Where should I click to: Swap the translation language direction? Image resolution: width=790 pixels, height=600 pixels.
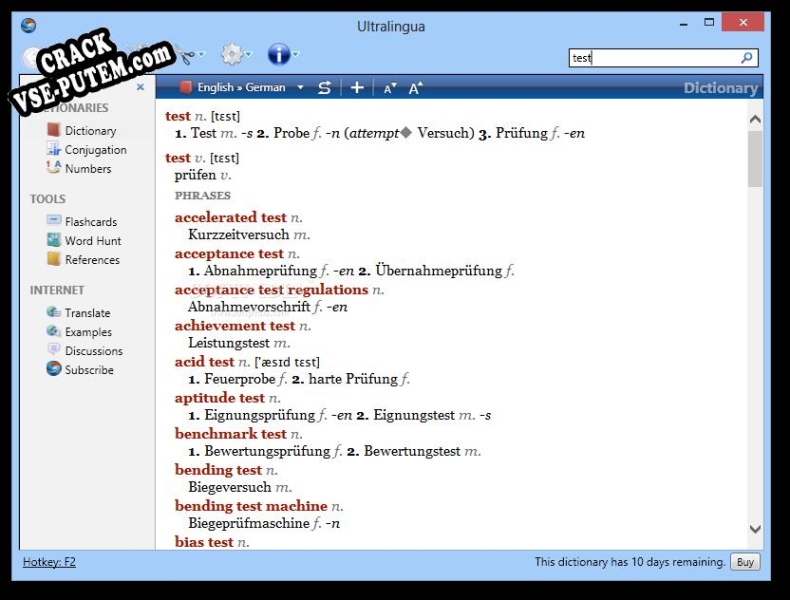pos(324,88)
